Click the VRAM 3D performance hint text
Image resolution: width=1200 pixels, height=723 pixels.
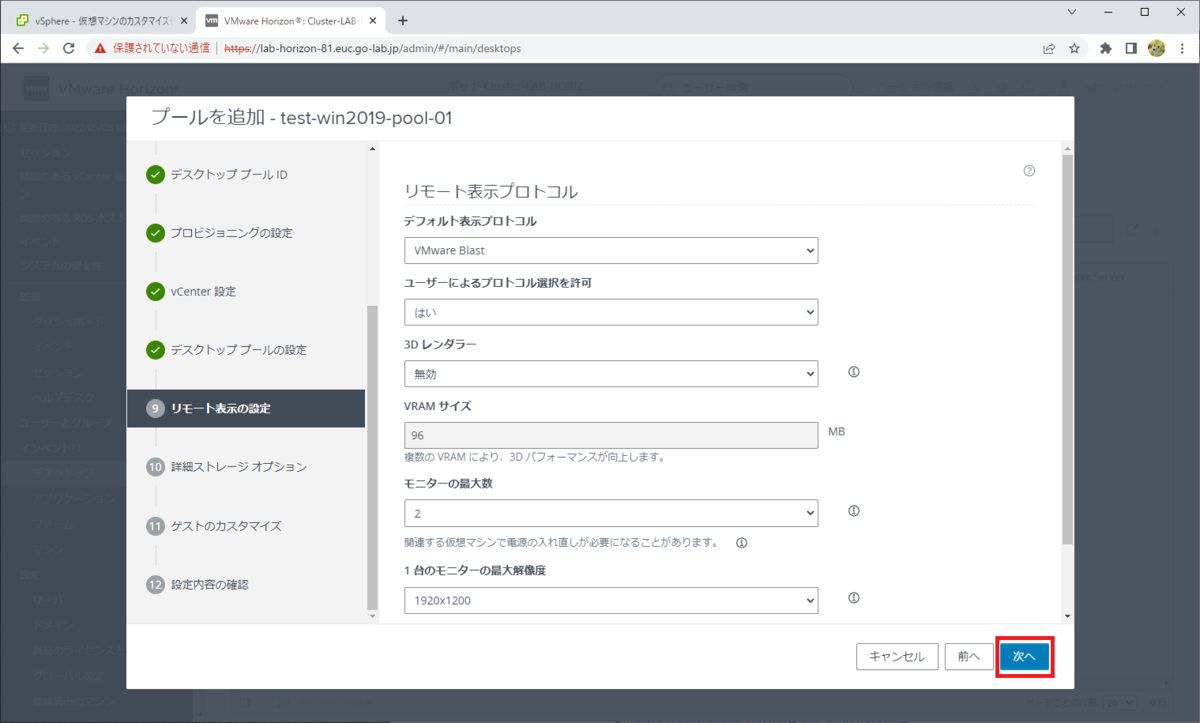click(x=535, y=457)
